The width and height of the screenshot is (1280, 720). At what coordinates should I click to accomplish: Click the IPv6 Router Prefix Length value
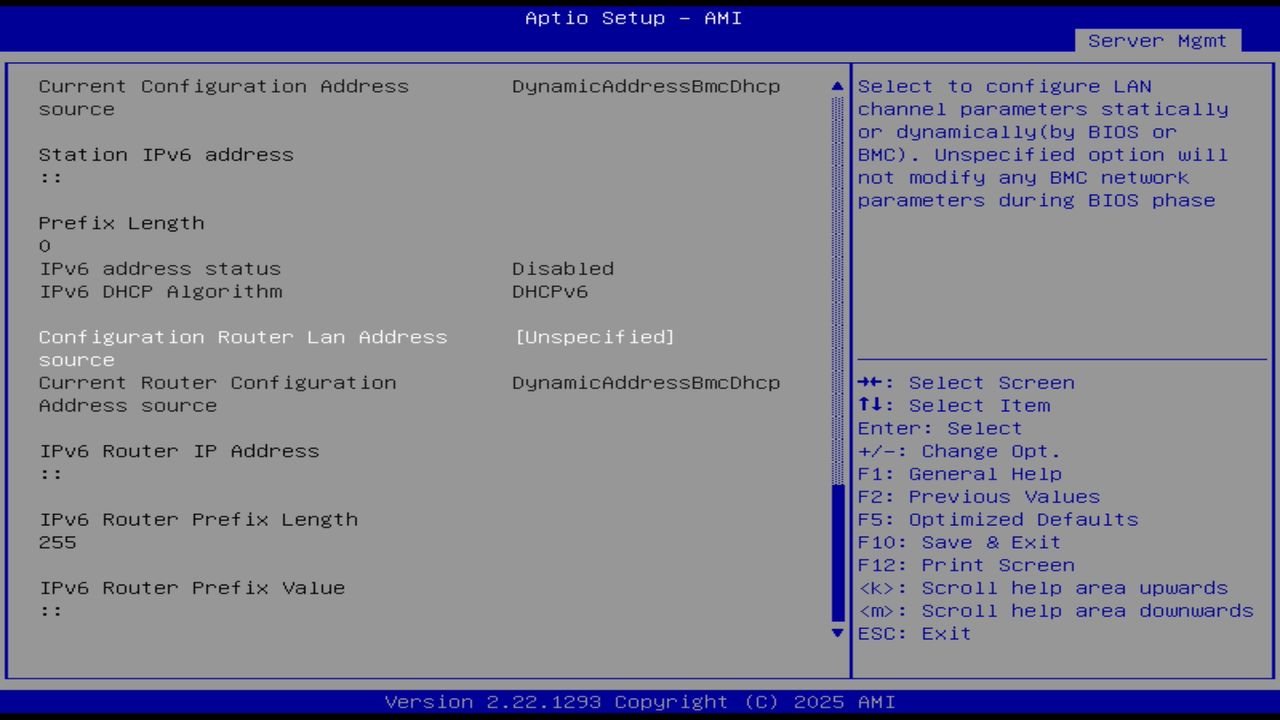coord(55,542)
